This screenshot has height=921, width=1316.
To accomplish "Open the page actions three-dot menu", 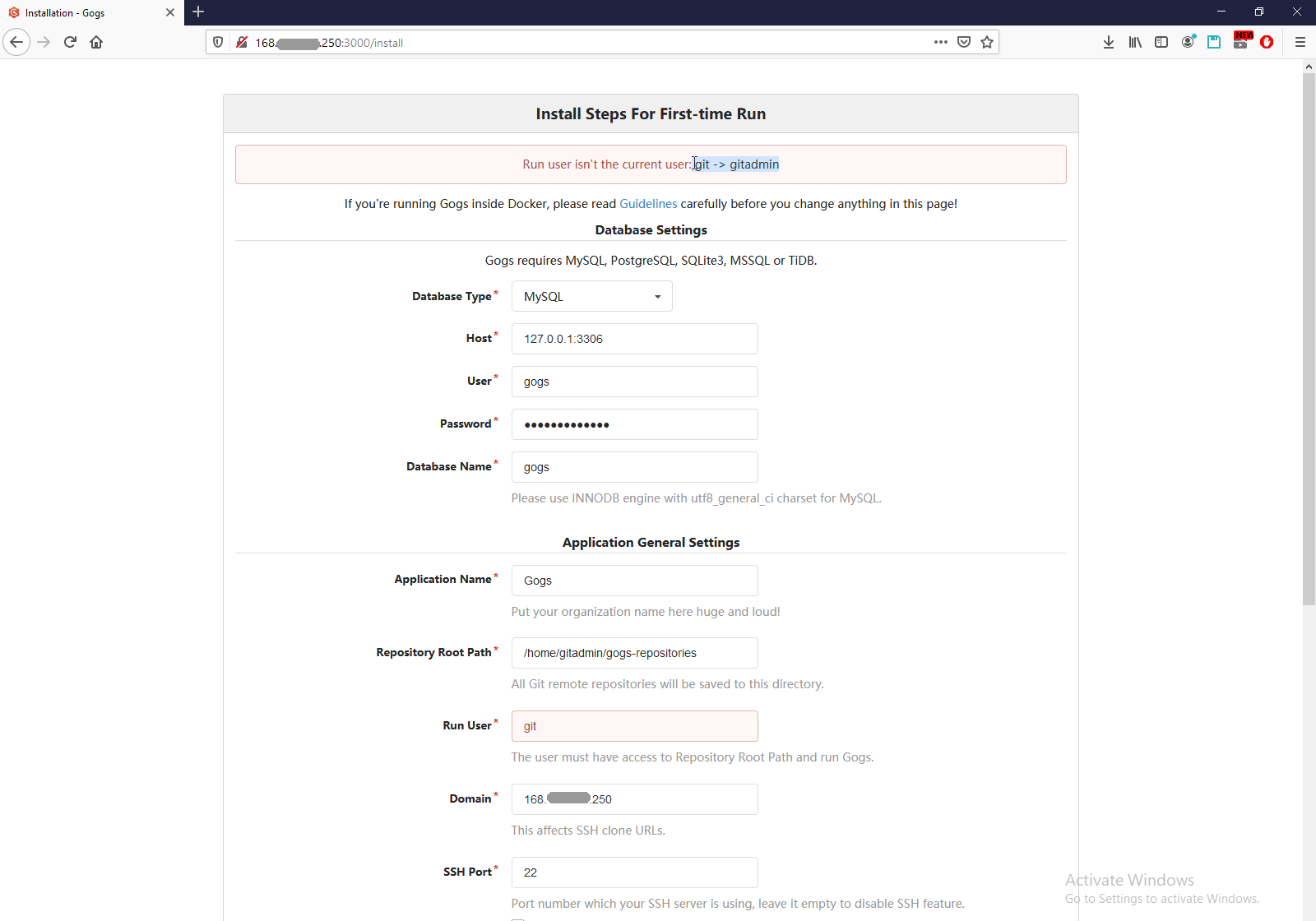I will click(x=941, y=42).
